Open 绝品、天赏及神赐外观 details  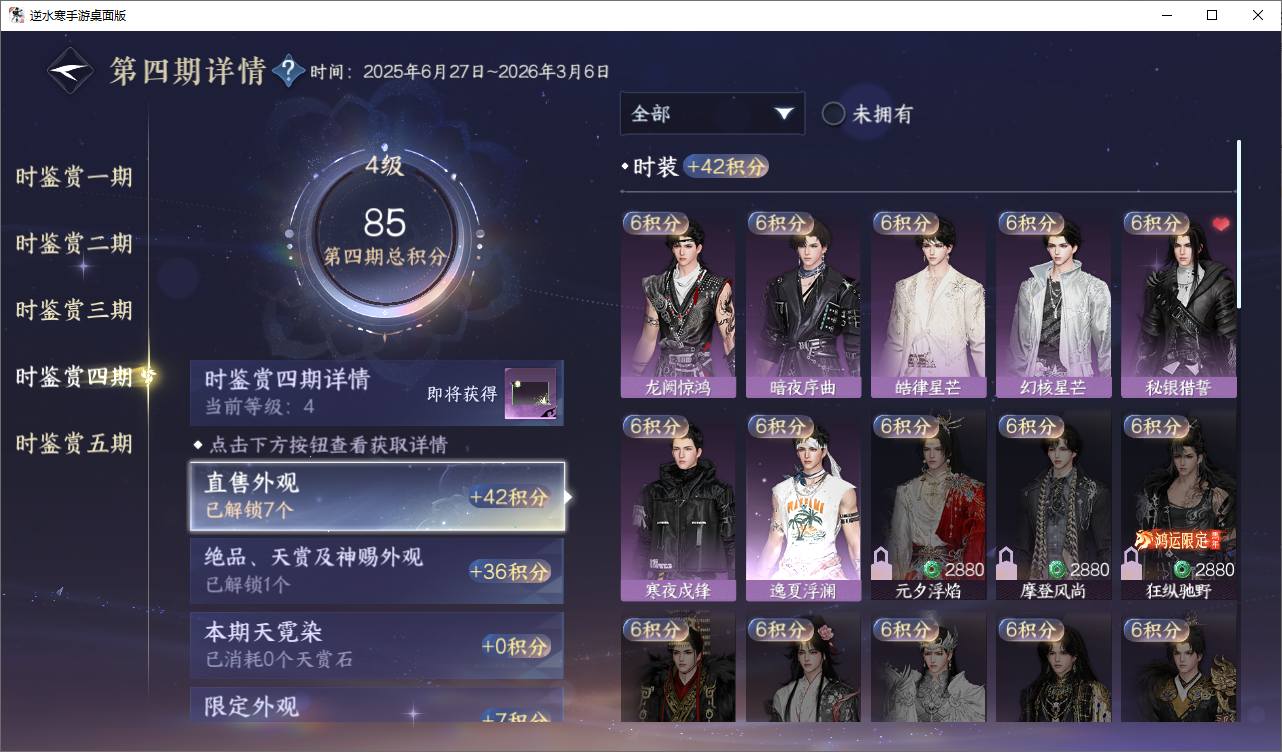pyautogui.click(x=377, y=571)
